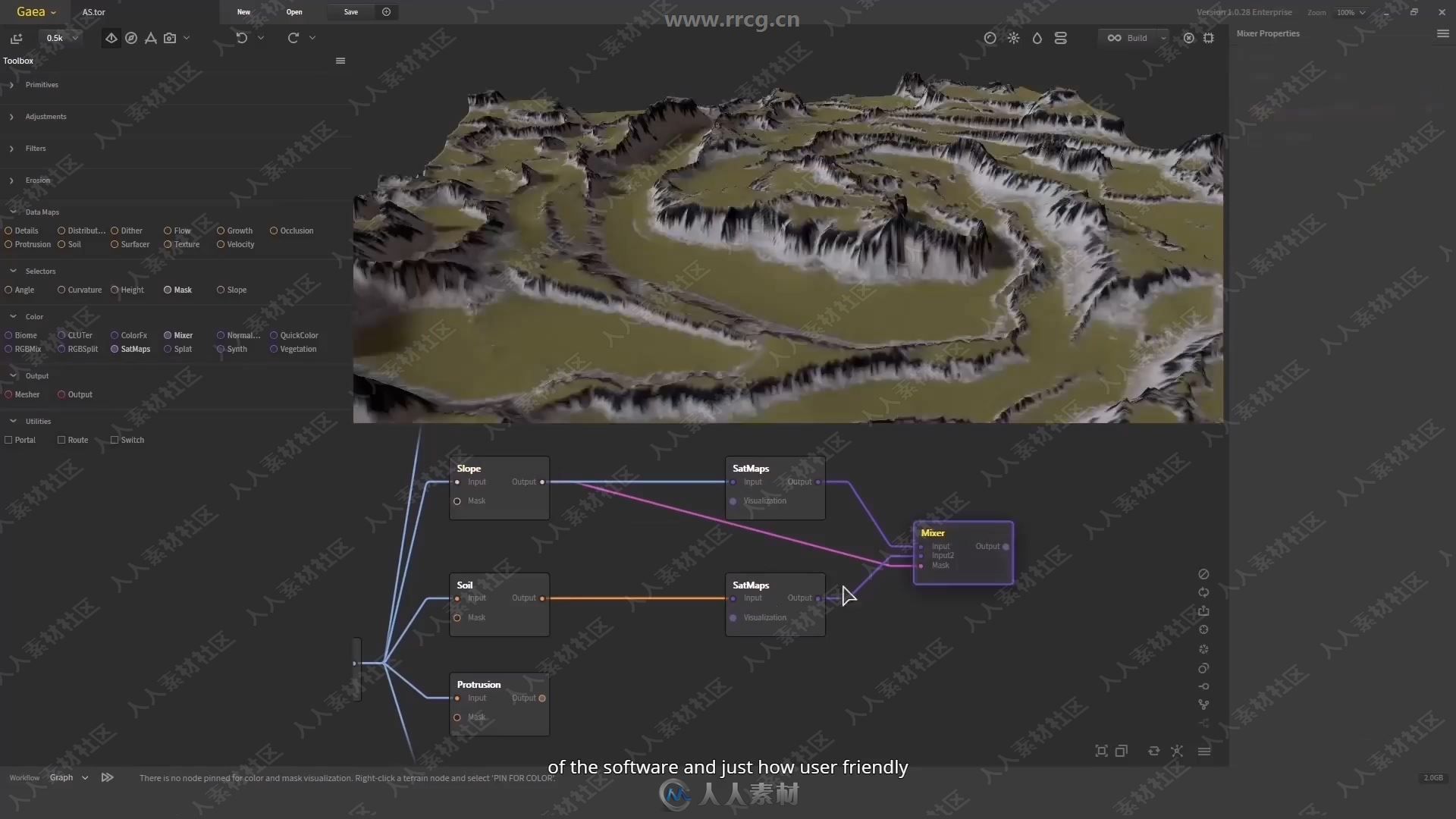Open the graph hamburger menu at bottom right
This screenshot has width=1456, height=819.
click(x=1204, y=752)
